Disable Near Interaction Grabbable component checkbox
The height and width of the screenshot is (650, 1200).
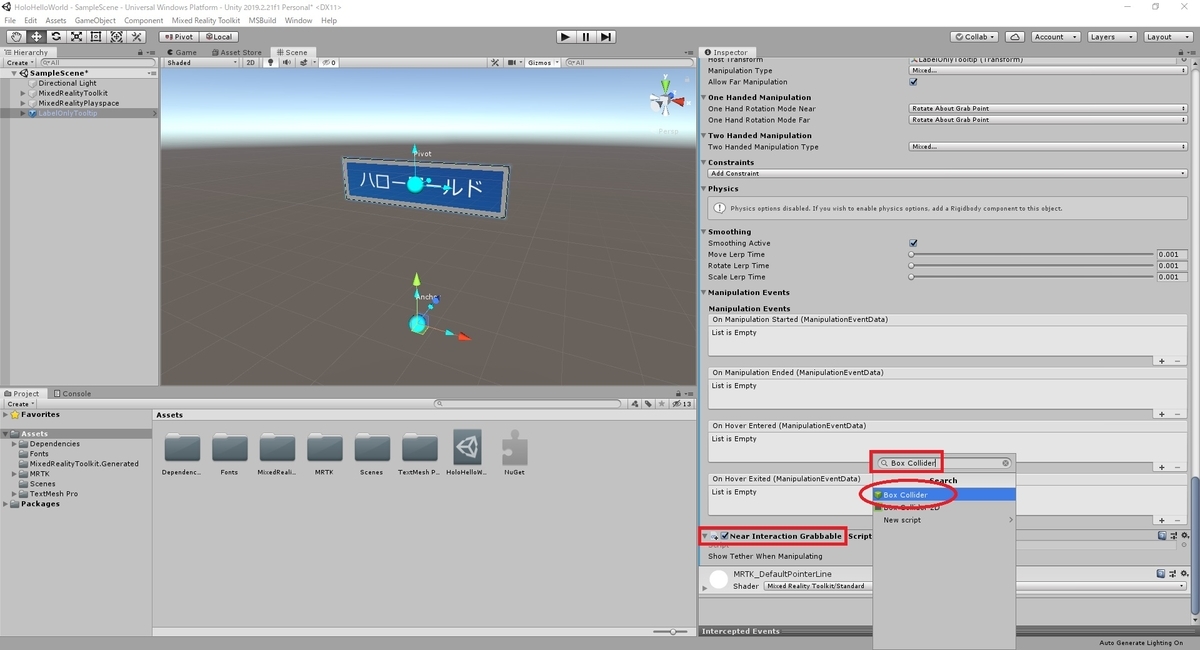pyautogui.click(x=725, y=536)
